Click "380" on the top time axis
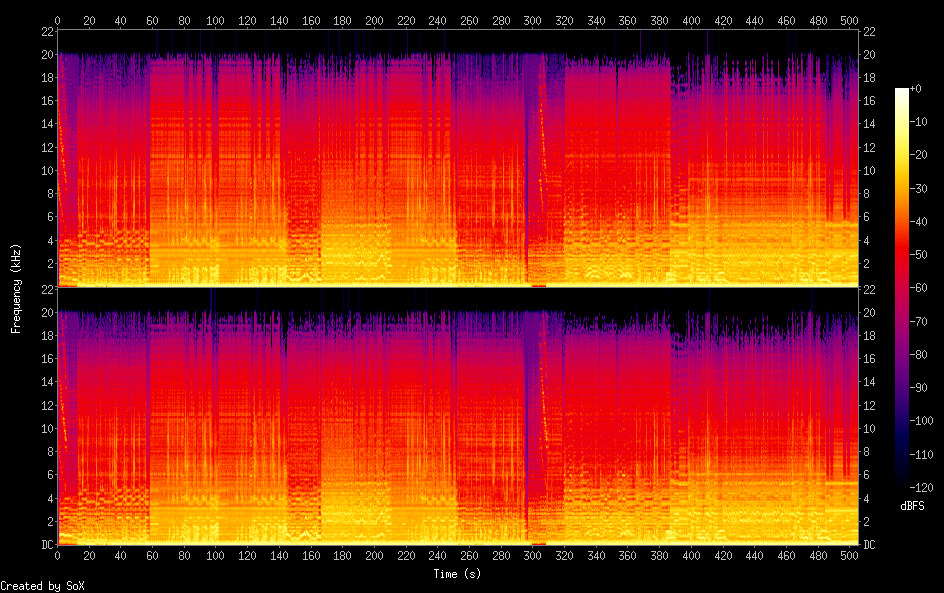Screen dimensions: 944x593 659,20
